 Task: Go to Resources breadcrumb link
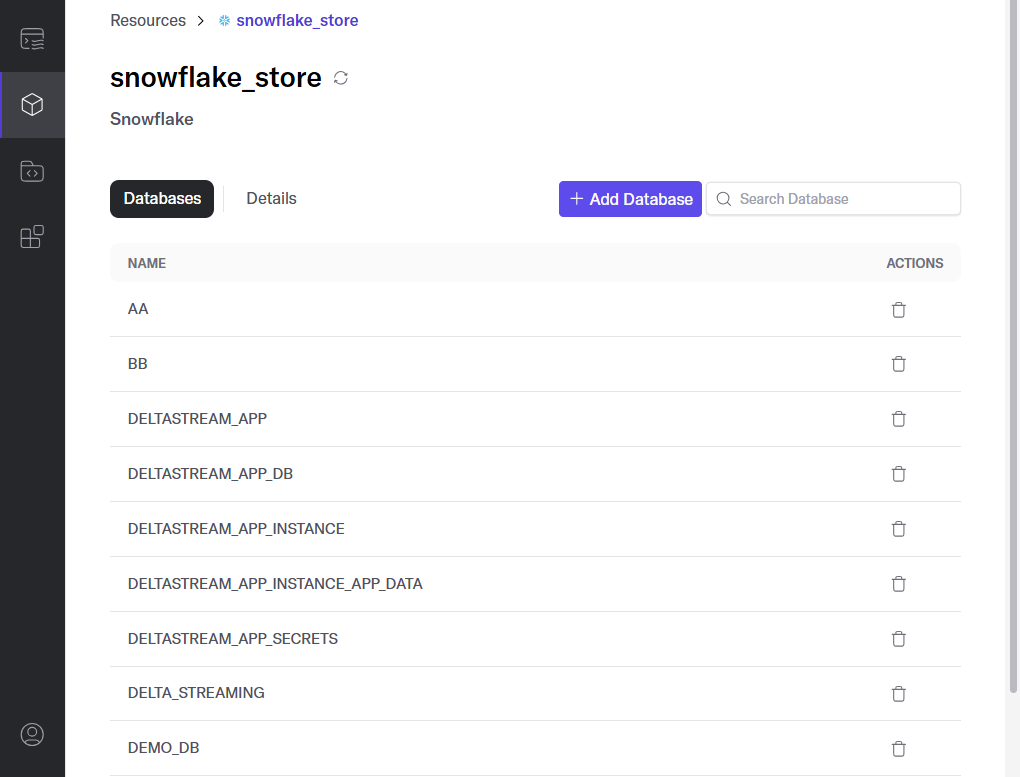(148, 21)
